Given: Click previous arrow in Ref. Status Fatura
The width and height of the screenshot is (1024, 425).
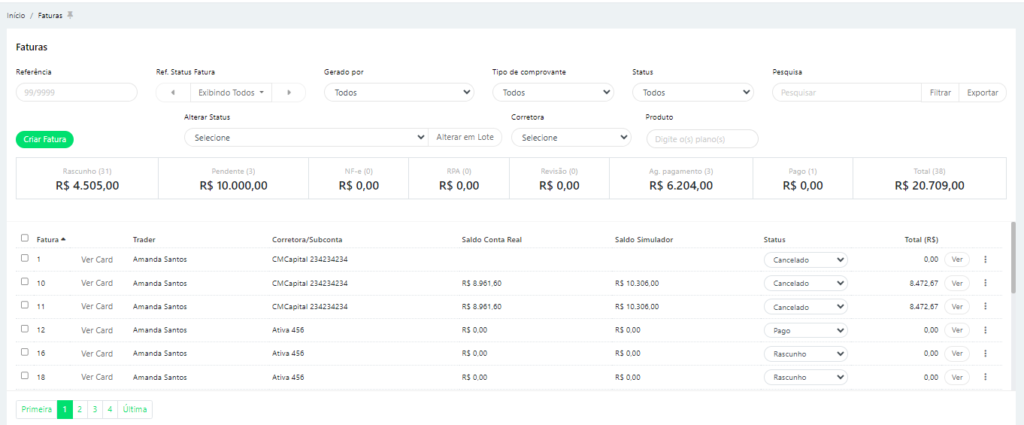Looking at the screenshot, I should (x=173, y=92).
